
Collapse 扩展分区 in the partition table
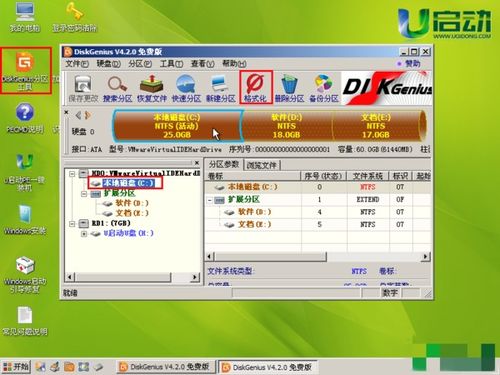(210, 200)
